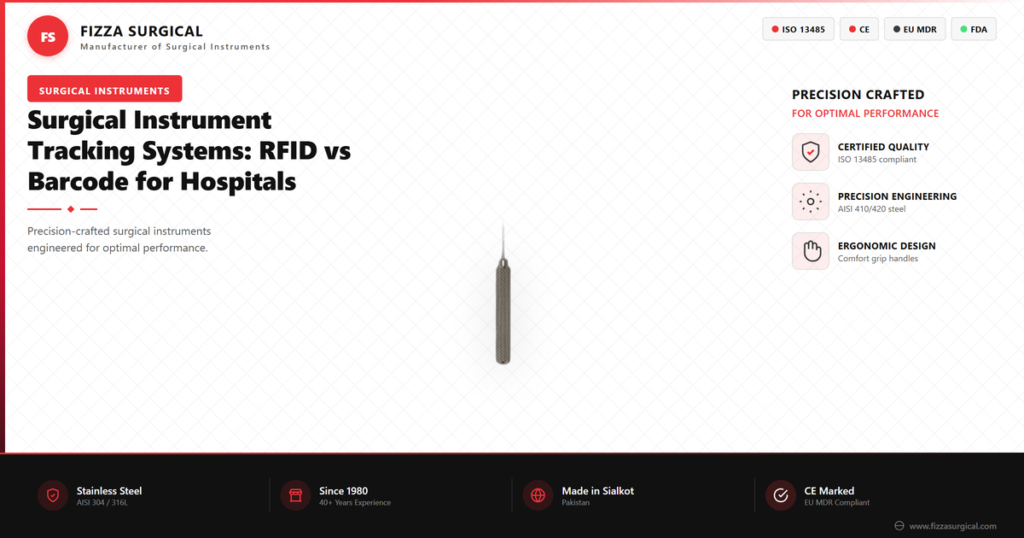Click the CERTIFIED QUALITY label

click(x=884, y=148)
